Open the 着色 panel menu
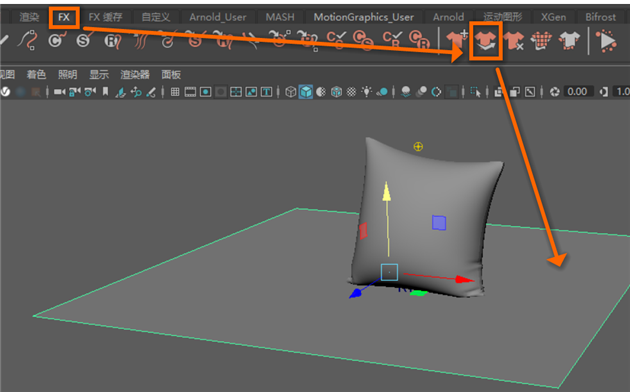This screenshot has height=392, width=630. [x=36, y=74]
